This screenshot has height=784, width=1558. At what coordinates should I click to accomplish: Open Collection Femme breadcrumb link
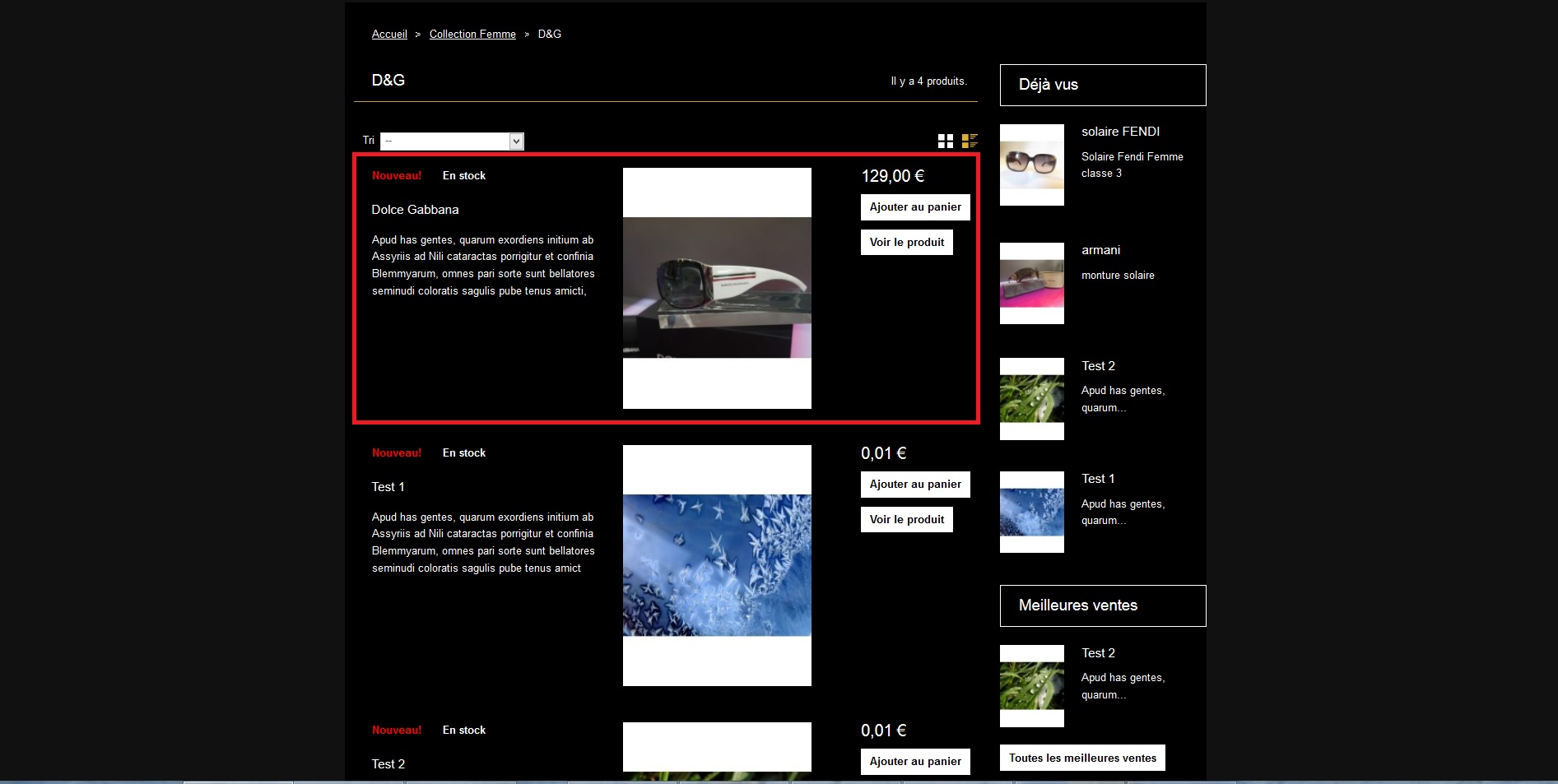(472, 34)
